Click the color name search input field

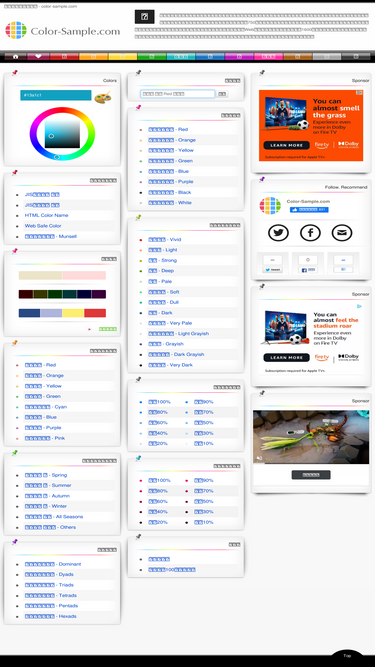[x=177, y=94]
